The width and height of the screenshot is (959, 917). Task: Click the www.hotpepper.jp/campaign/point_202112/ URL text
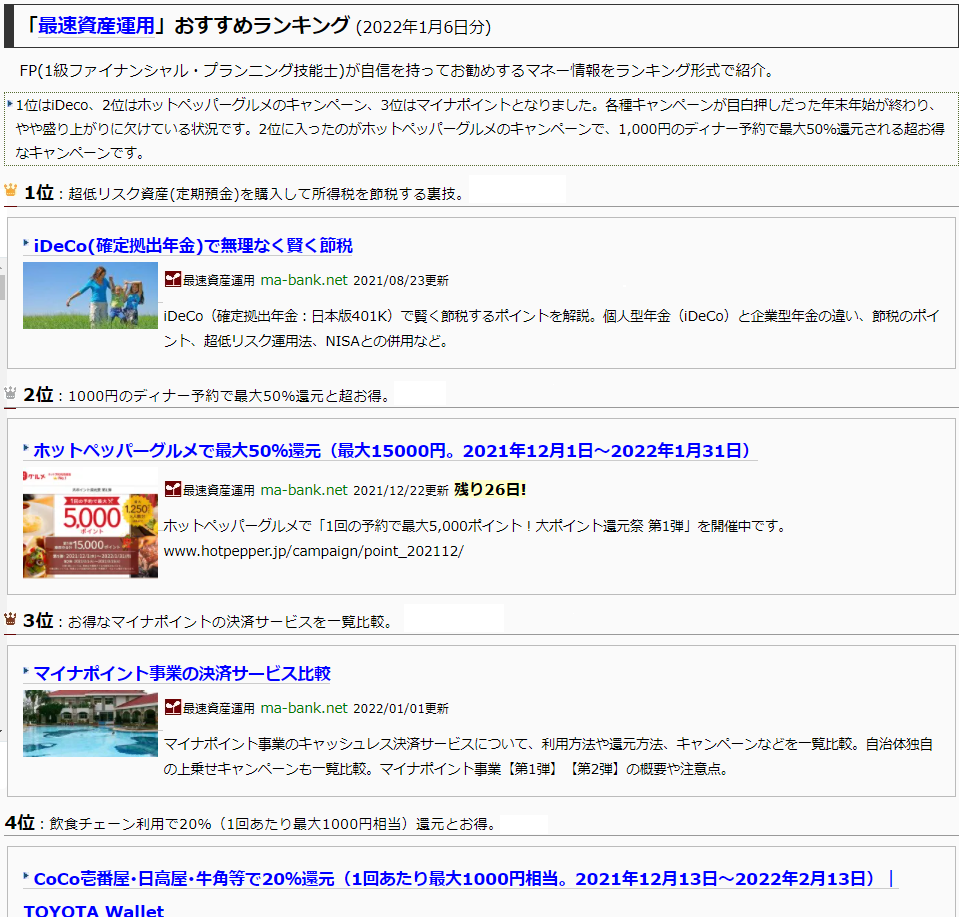pyautogui.click(x=314, y=551)
